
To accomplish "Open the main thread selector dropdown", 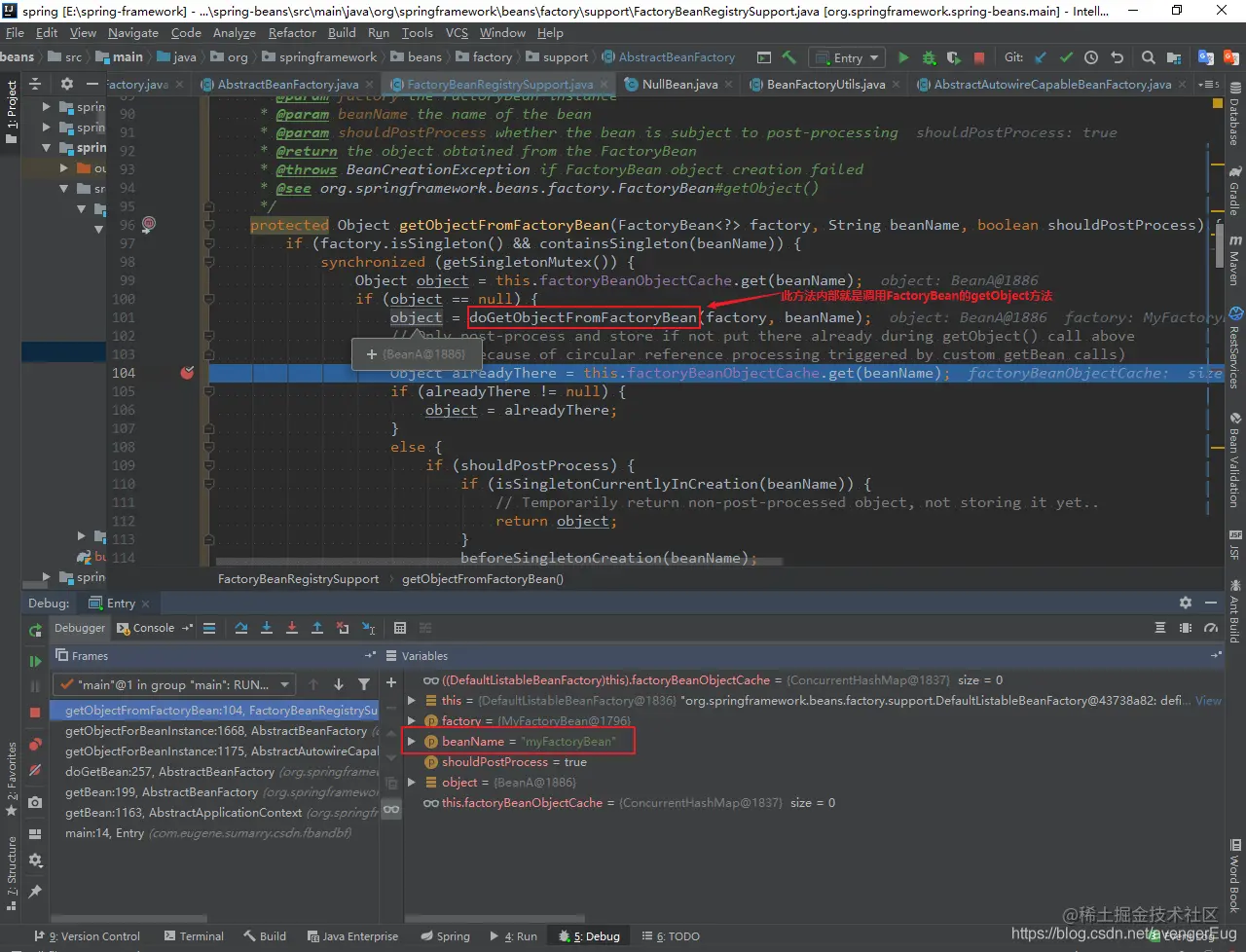I will tap(175, 684).
